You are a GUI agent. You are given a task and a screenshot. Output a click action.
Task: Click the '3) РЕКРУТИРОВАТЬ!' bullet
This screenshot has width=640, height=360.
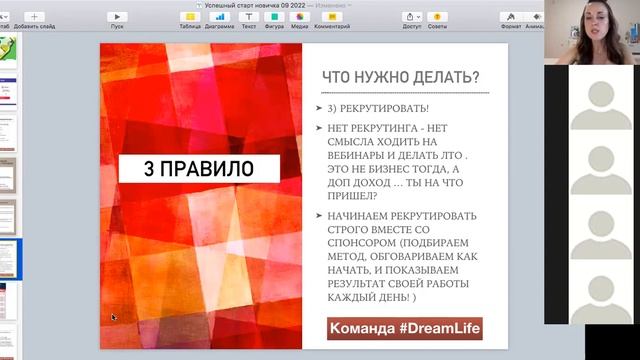click(378, 109)
